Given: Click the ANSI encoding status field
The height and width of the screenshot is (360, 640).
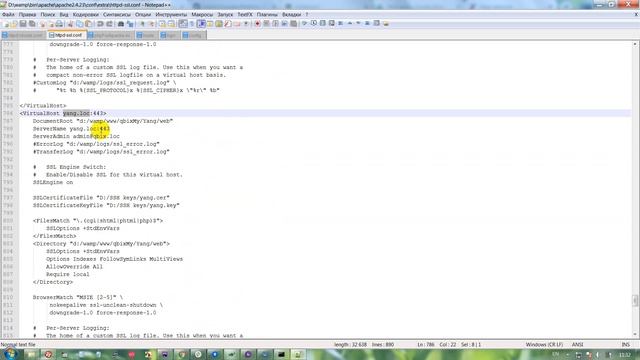Looking at the screenshot, I should click(578, 344).
